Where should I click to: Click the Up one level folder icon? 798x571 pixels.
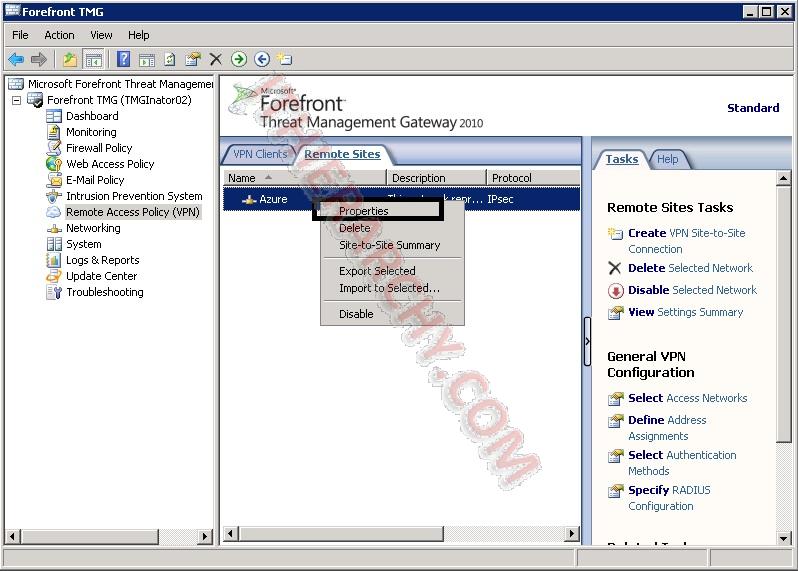tap(70, 59)
